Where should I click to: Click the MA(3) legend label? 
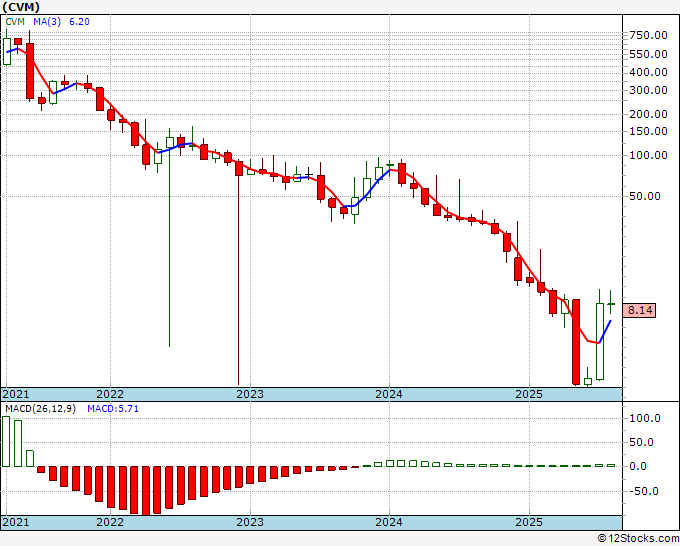(47, 22)
